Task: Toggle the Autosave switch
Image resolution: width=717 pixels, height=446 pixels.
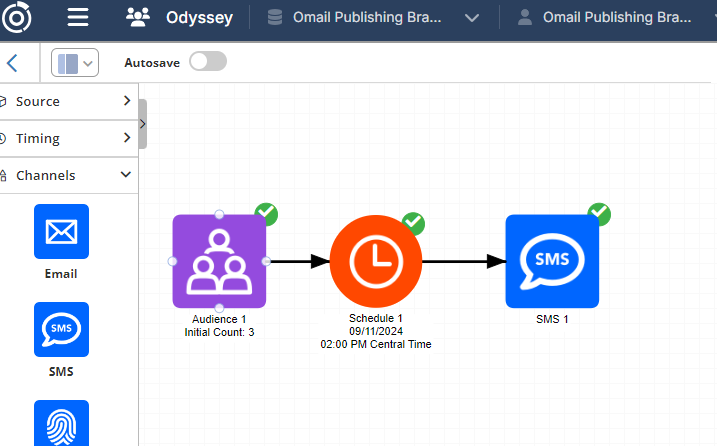Action: (208, 62)
